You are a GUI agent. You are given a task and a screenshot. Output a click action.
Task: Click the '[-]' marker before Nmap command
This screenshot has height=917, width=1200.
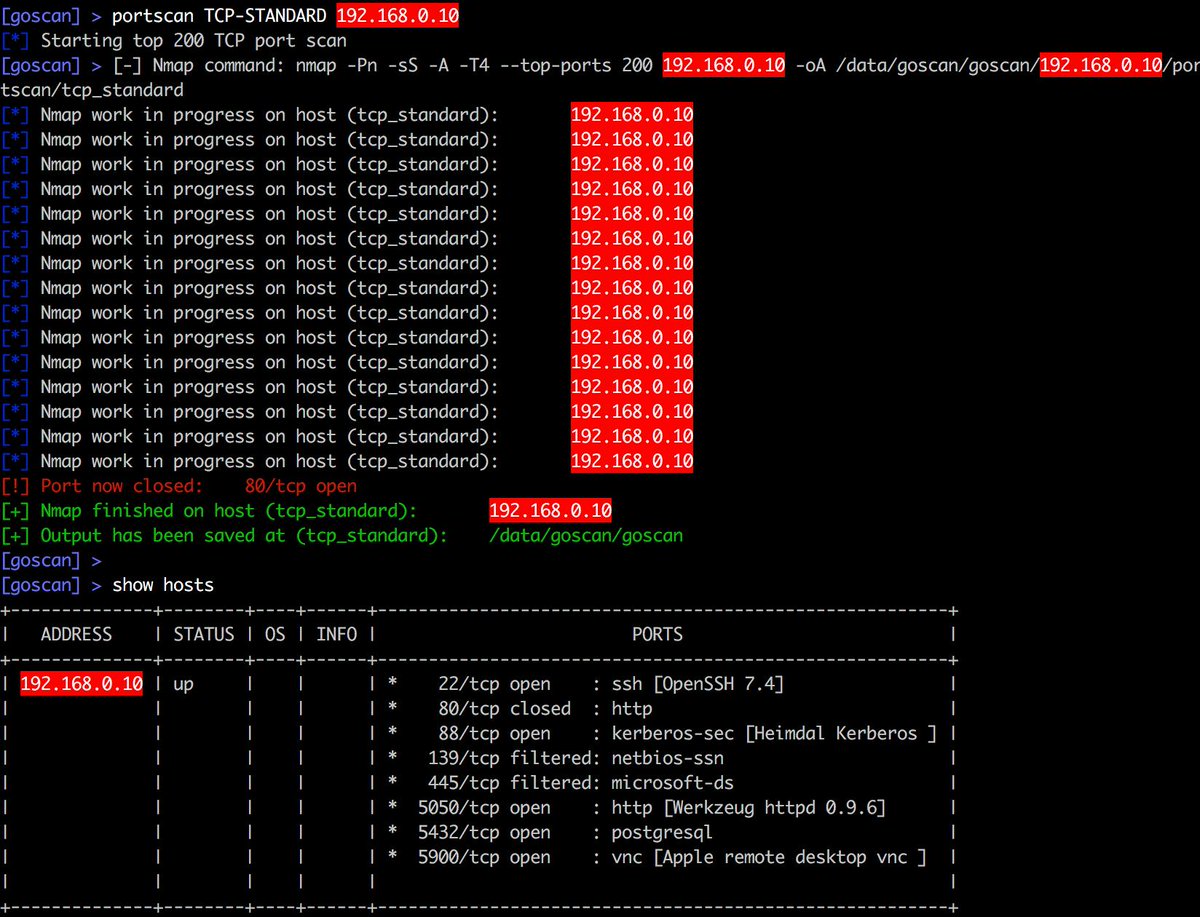tap(127, 66)
